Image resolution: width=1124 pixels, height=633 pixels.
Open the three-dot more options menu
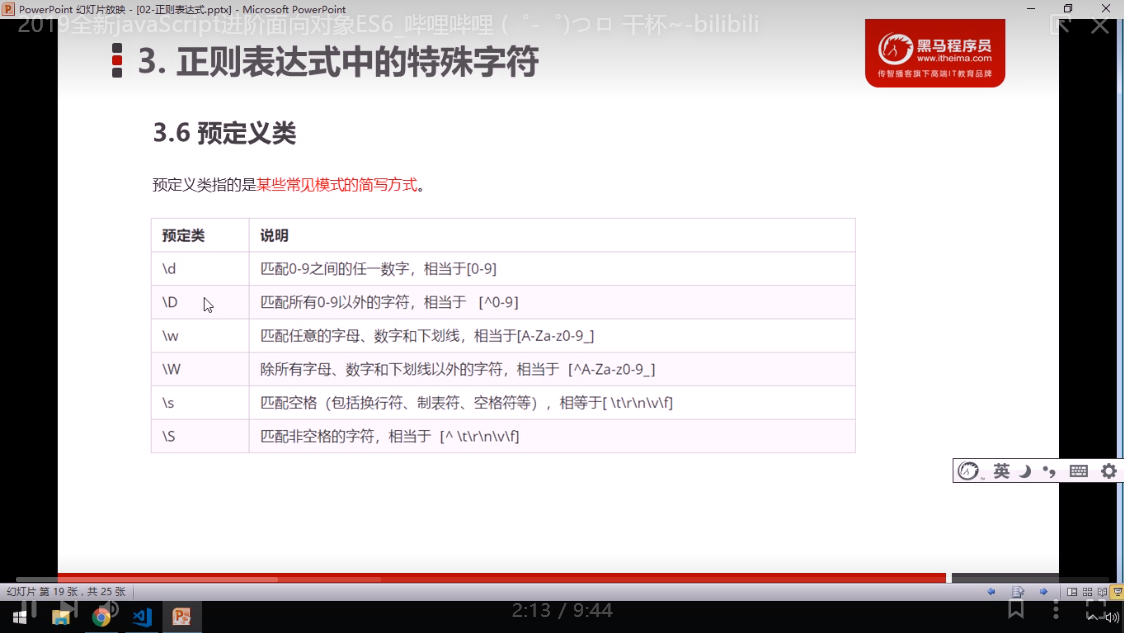click(1056, 609)
